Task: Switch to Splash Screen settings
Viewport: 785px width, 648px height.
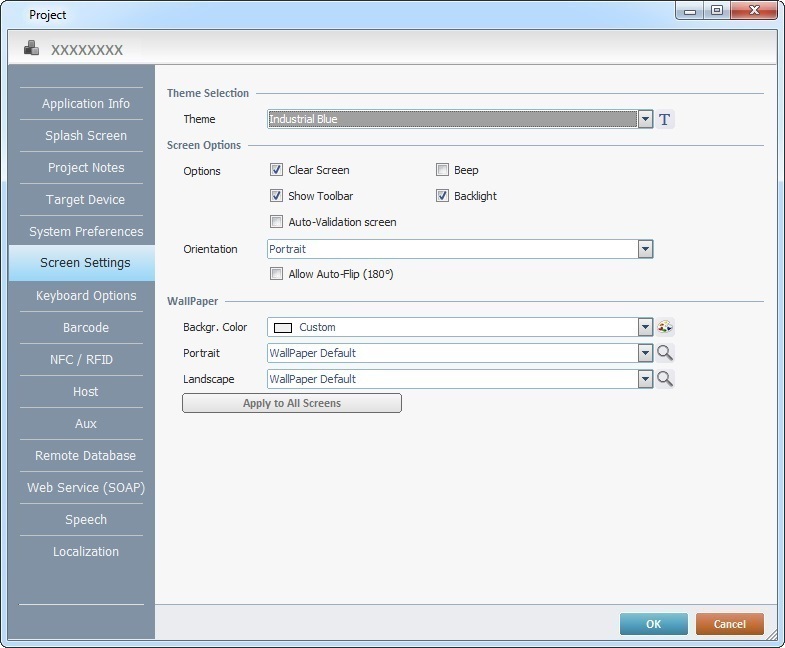Action: [86, 136]
